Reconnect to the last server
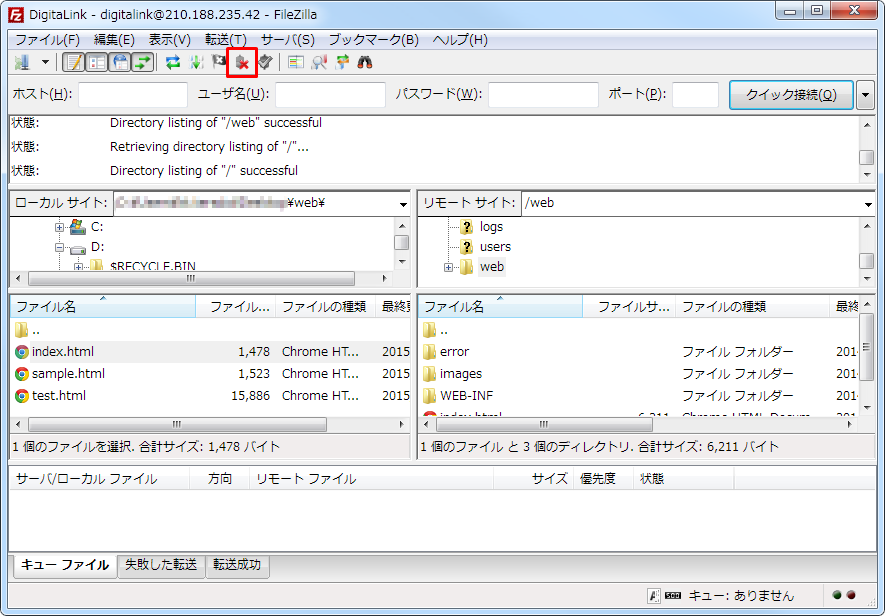885x616 pixels. pos(265,62)
